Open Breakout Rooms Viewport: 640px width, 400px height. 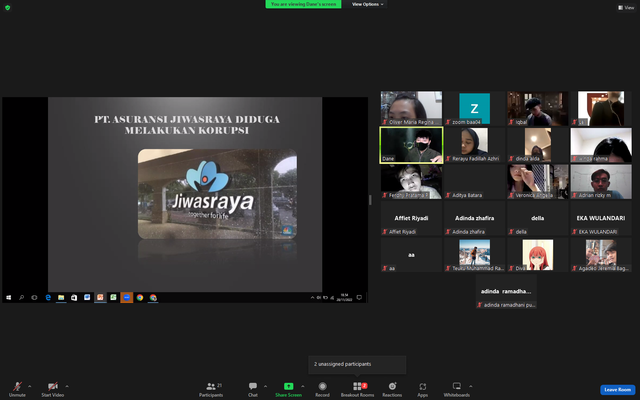tap(358, 389)
